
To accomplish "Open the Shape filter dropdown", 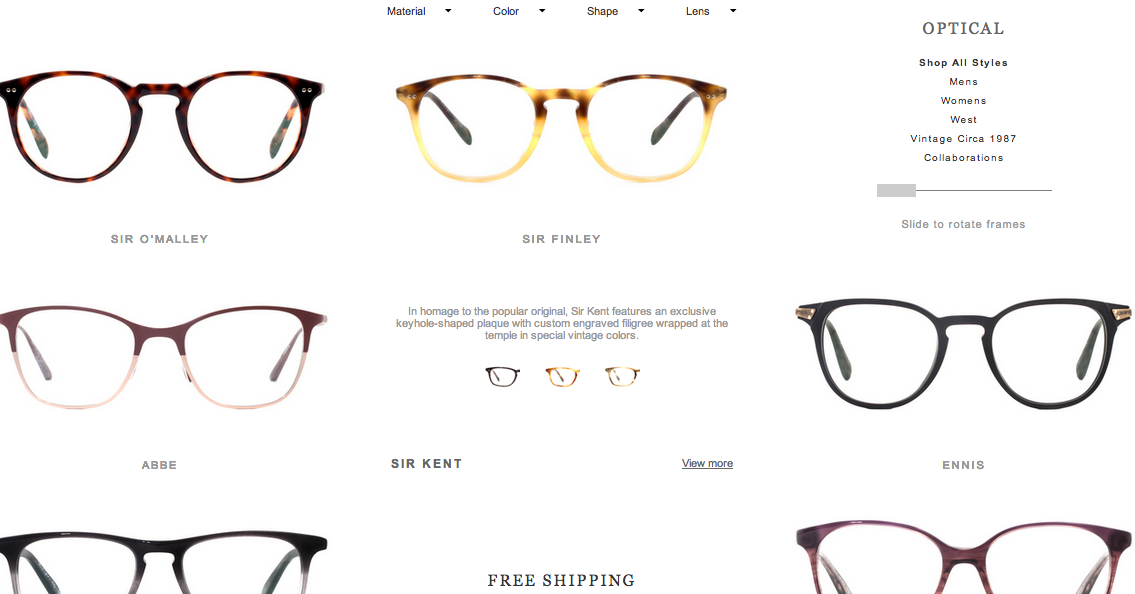I will tap(615, 11).
